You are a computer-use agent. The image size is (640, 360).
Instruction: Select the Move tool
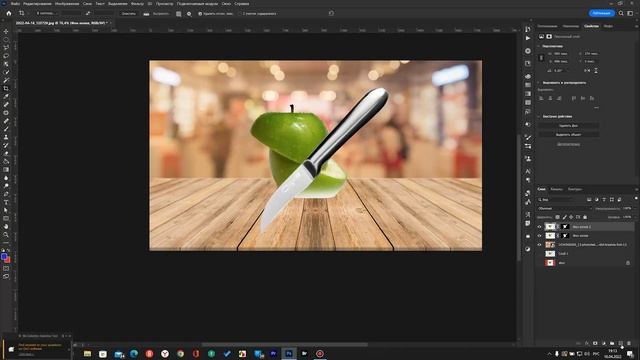tap(6, 31)
